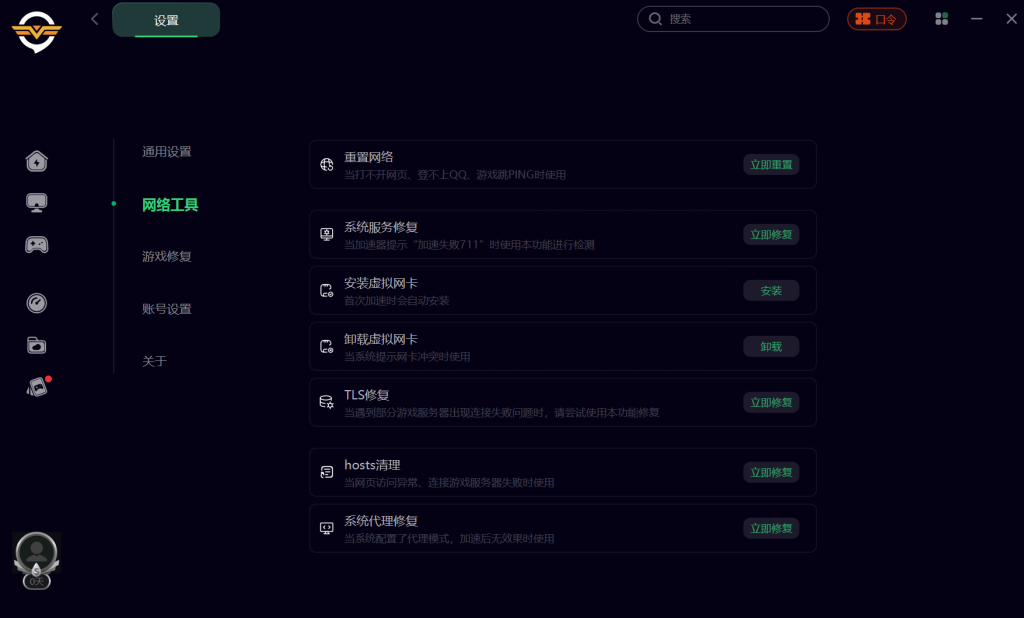1024x618 pixels.
Task: Open the folder toolbox icon in sidebar
Action: [37, 345]
